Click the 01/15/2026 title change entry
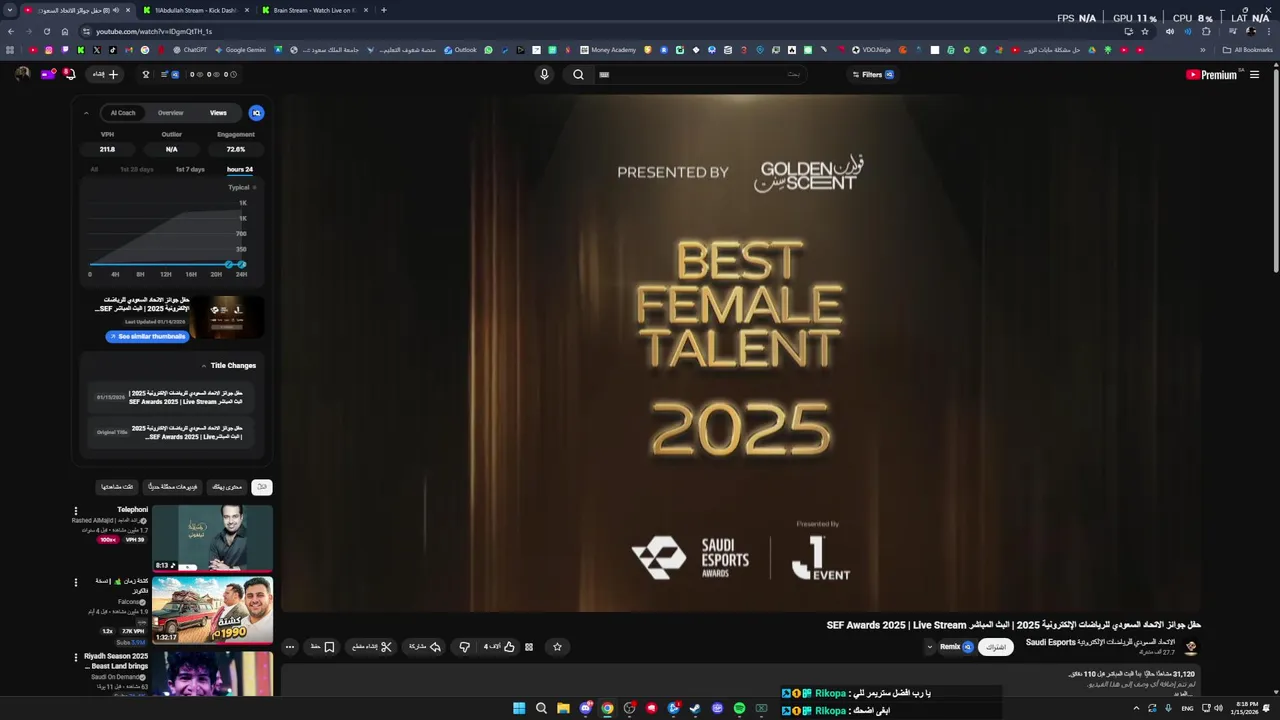The width and height of the screenshot is (1280, 720). 170,397
